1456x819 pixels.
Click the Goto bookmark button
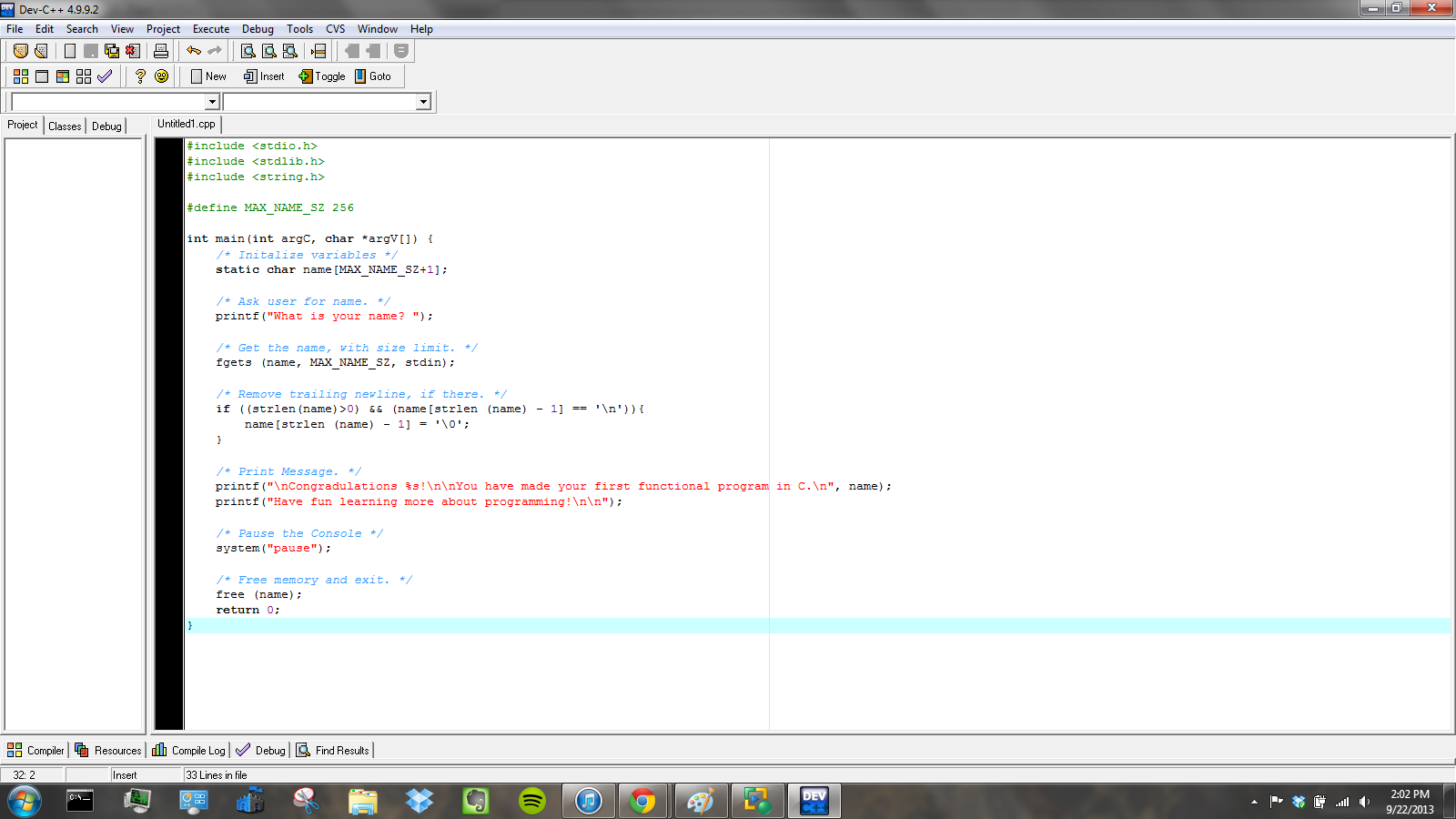click(x=375, y=76)
